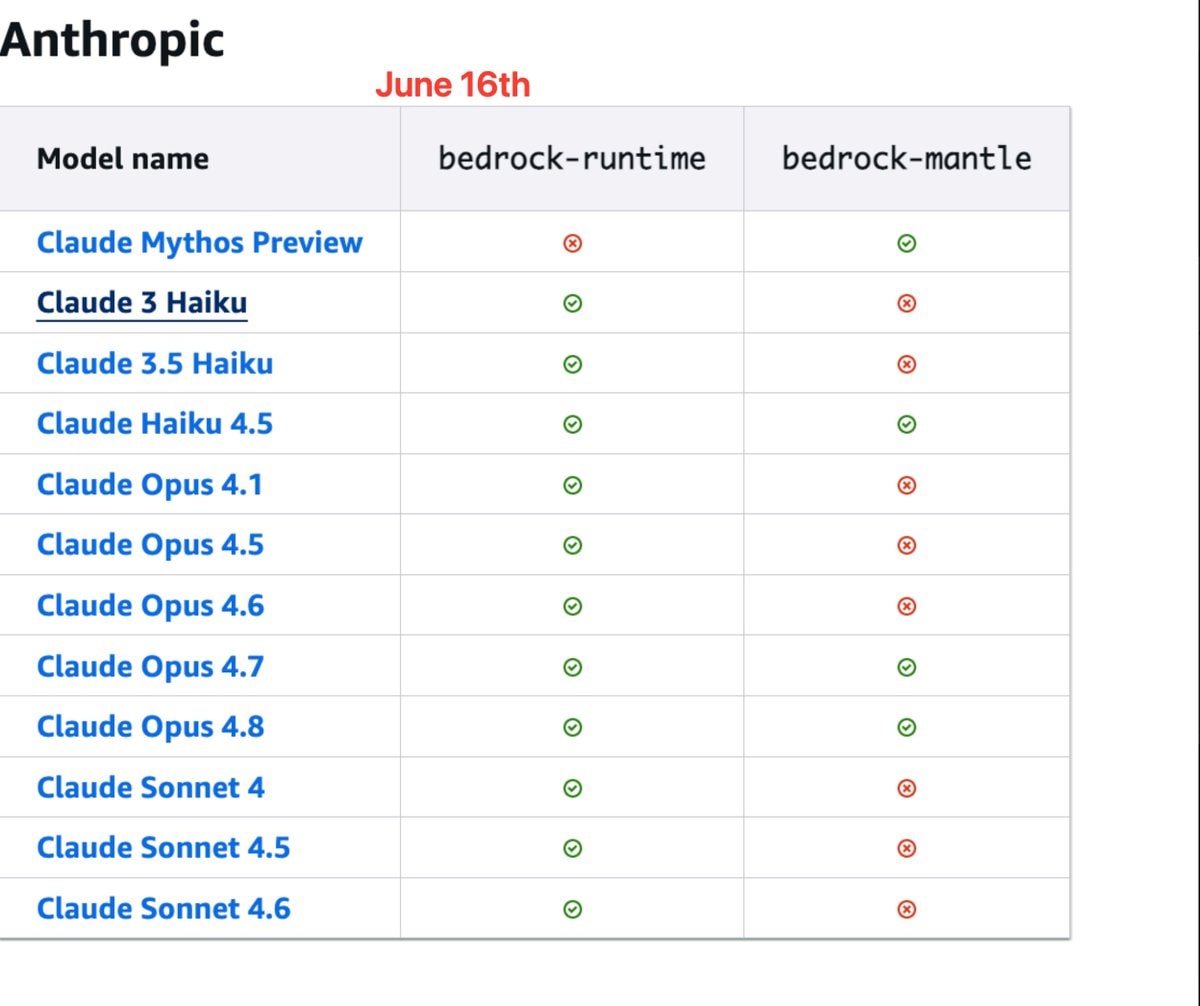The width and height of the screenshot is (1200, 1006).
Task: Open the Claude Sonnet 4.5 link
Action: coord(163,847)
